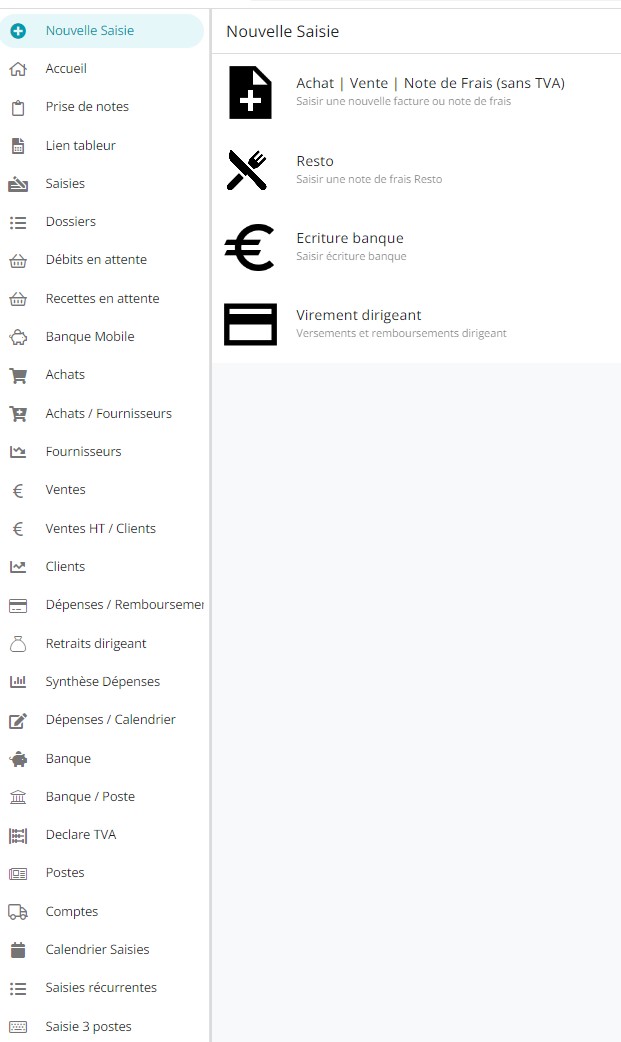Open Ventes HT / Clients section
This screenshot has width=621, height=1042.
100,529
